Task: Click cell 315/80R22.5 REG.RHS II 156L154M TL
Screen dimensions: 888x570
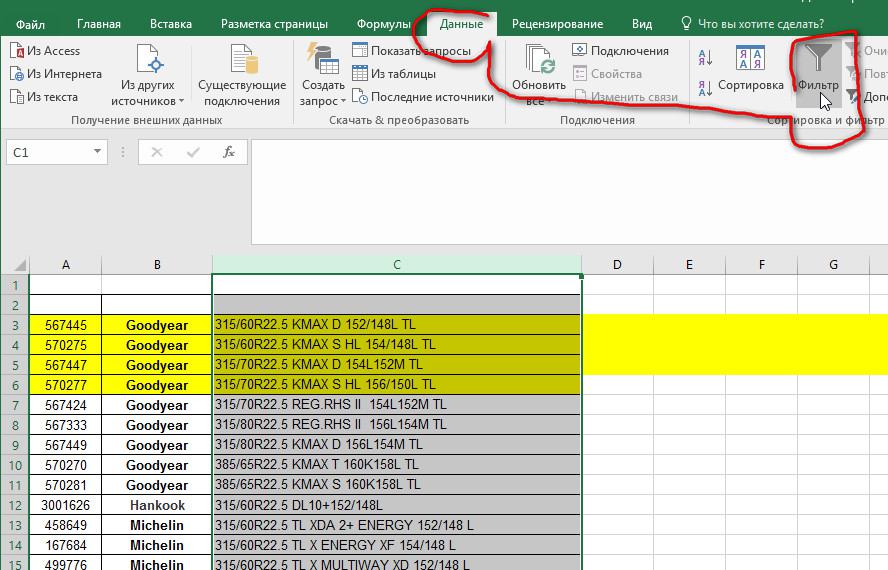Action: point(396,424)
